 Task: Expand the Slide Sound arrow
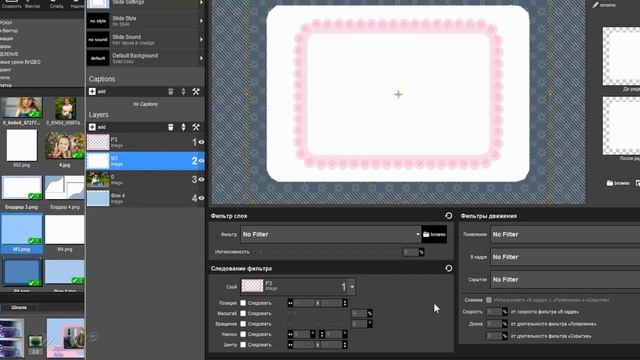click(x=201, y=40)
